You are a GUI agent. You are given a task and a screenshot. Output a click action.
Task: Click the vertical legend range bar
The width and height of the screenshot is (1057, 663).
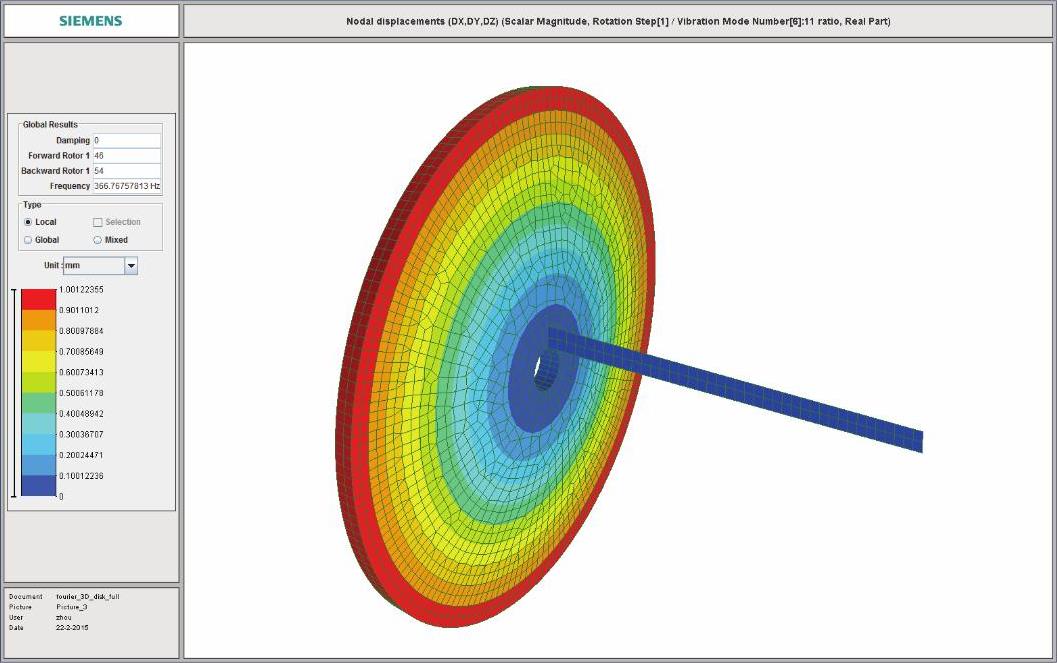tap(13, 392)
